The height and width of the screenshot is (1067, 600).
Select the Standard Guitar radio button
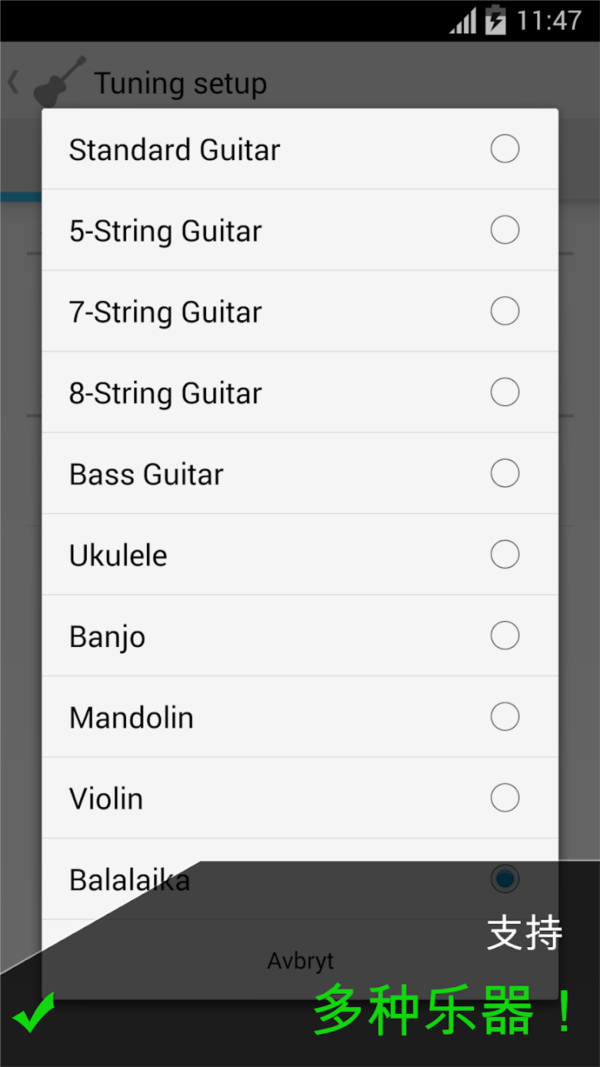point(505,150)
